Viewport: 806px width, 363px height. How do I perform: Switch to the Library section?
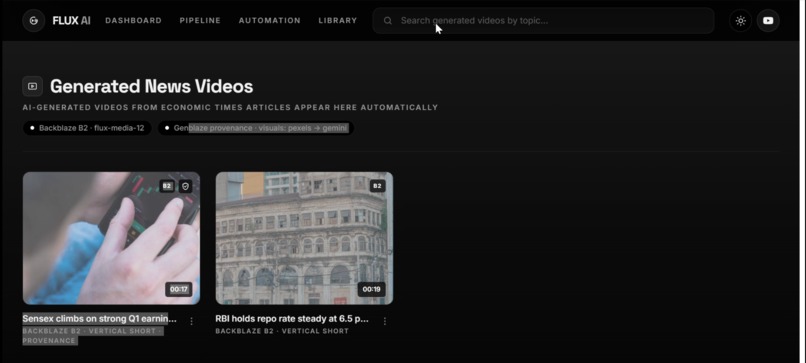coord(338,21)
